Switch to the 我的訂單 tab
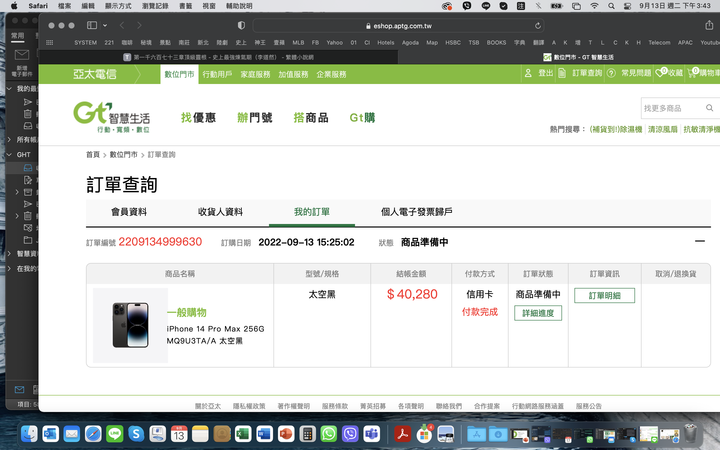The width and height of the screenshot is (720, 450). pos(312,212)
